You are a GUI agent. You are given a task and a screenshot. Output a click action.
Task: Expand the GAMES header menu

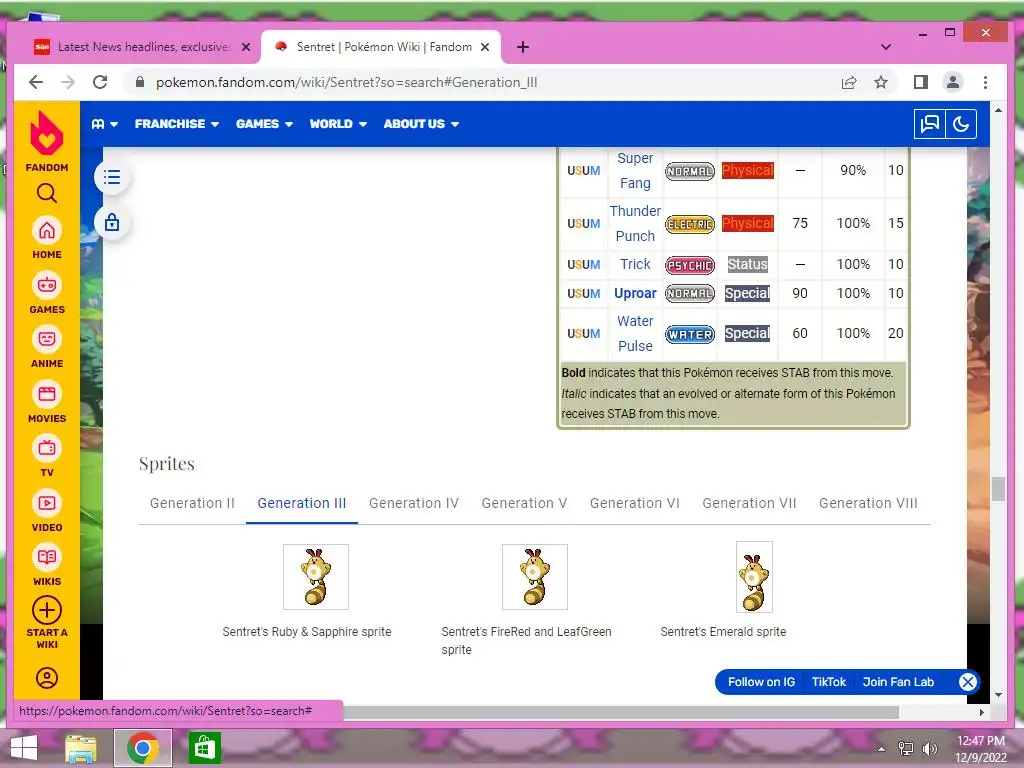point(264,124)
